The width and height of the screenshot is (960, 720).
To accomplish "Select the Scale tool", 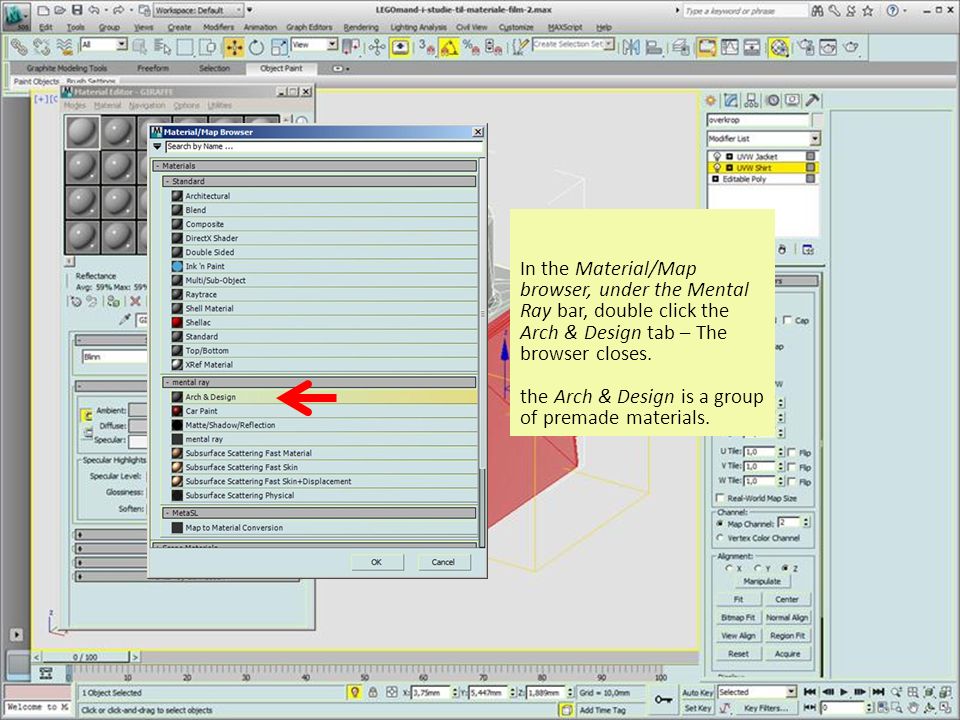I will tap(279, 47).
